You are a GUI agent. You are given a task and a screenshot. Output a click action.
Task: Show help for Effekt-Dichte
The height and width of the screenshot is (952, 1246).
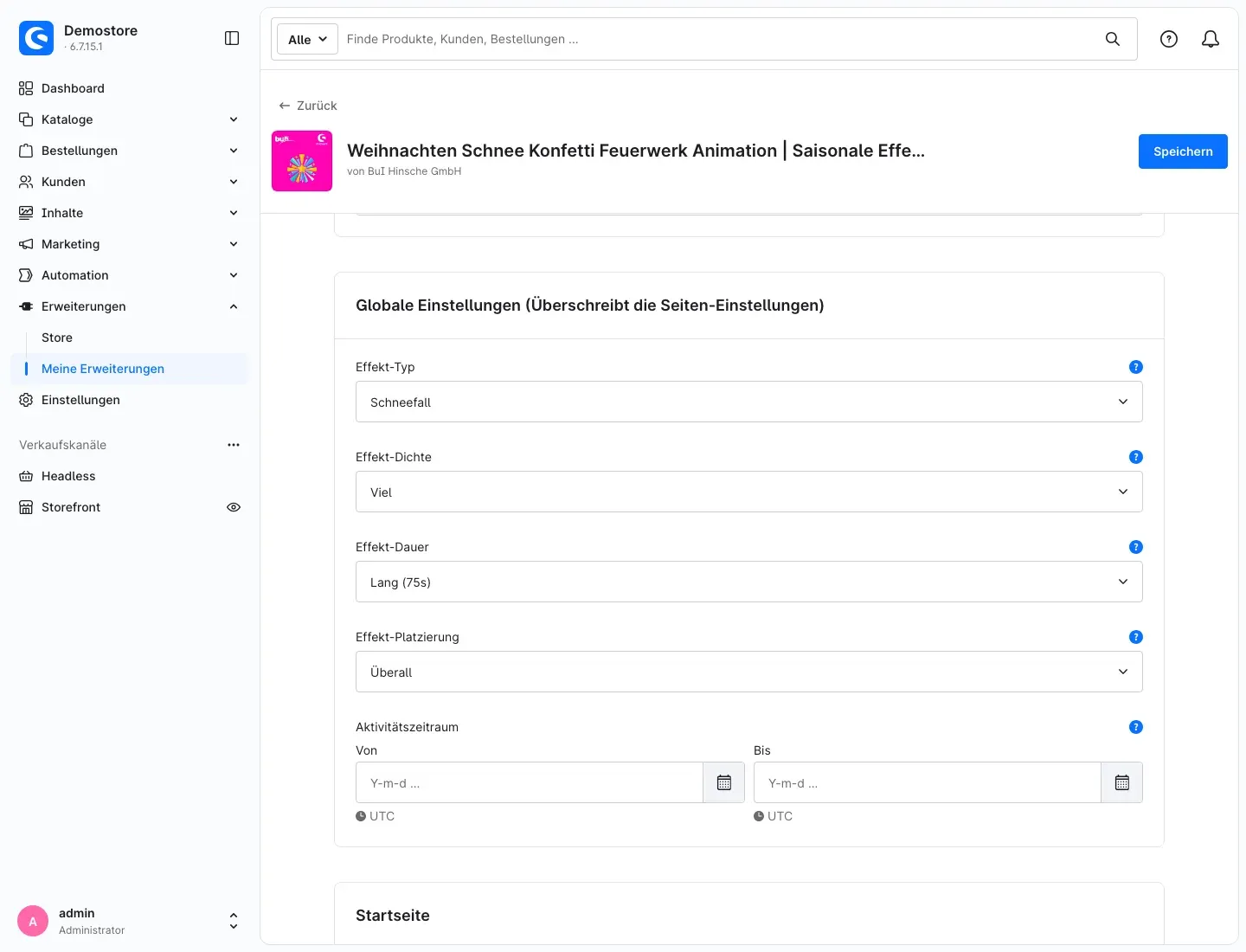coord(1136,457)
